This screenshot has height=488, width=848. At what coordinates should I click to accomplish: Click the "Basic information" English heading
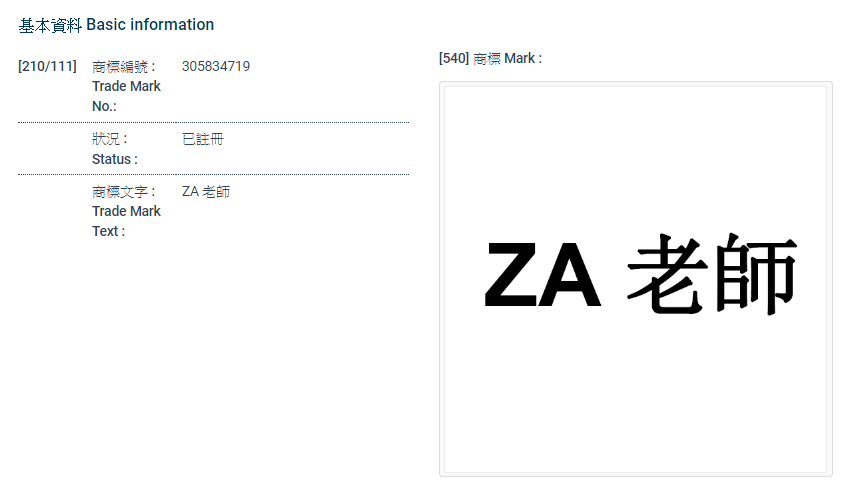tap(150, 25)
